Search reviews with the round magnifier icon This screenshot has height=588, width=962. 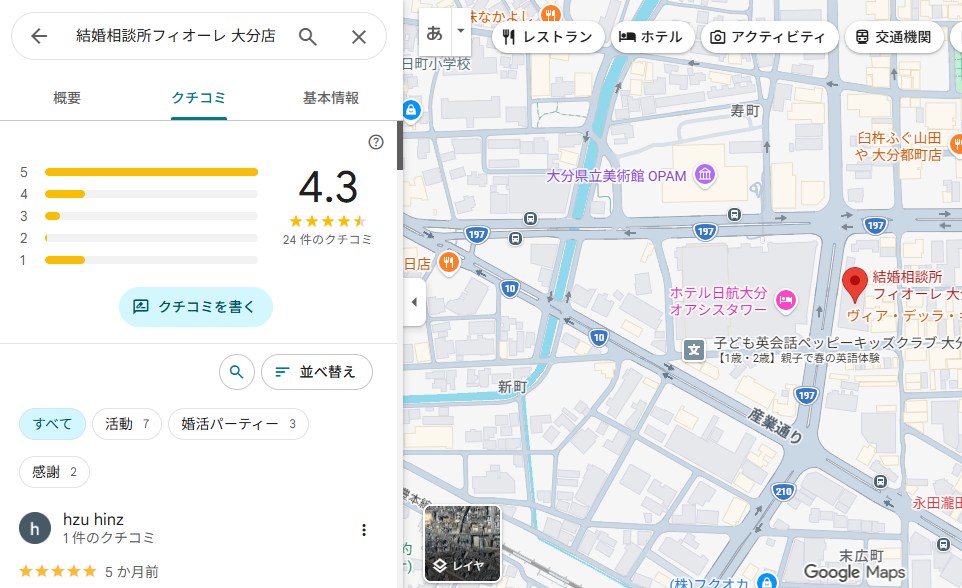(236, 372)
